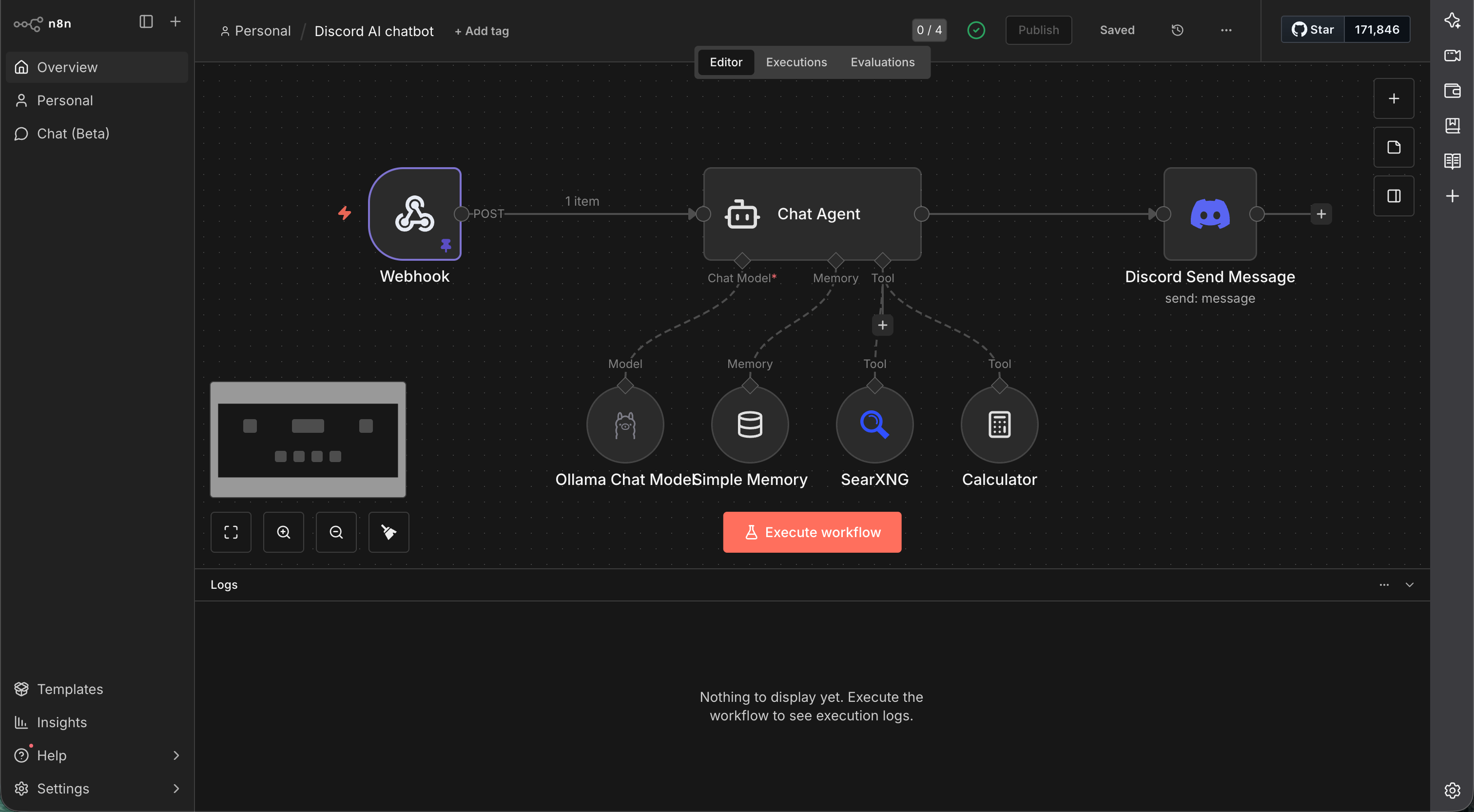The height and width of the screenshot is (812, 1474).
Task: Open the Discord Send Message node
Action: click(x=1210, y=213)
